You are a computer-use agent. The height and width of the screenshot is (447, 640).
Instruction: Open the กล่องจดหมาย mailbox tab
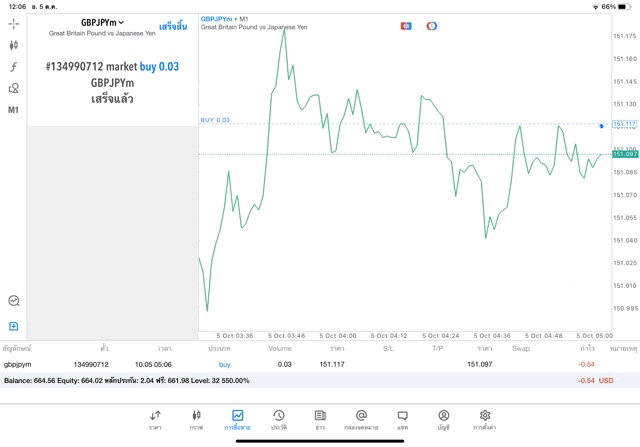pyautogui.click(x=361, y=420)
